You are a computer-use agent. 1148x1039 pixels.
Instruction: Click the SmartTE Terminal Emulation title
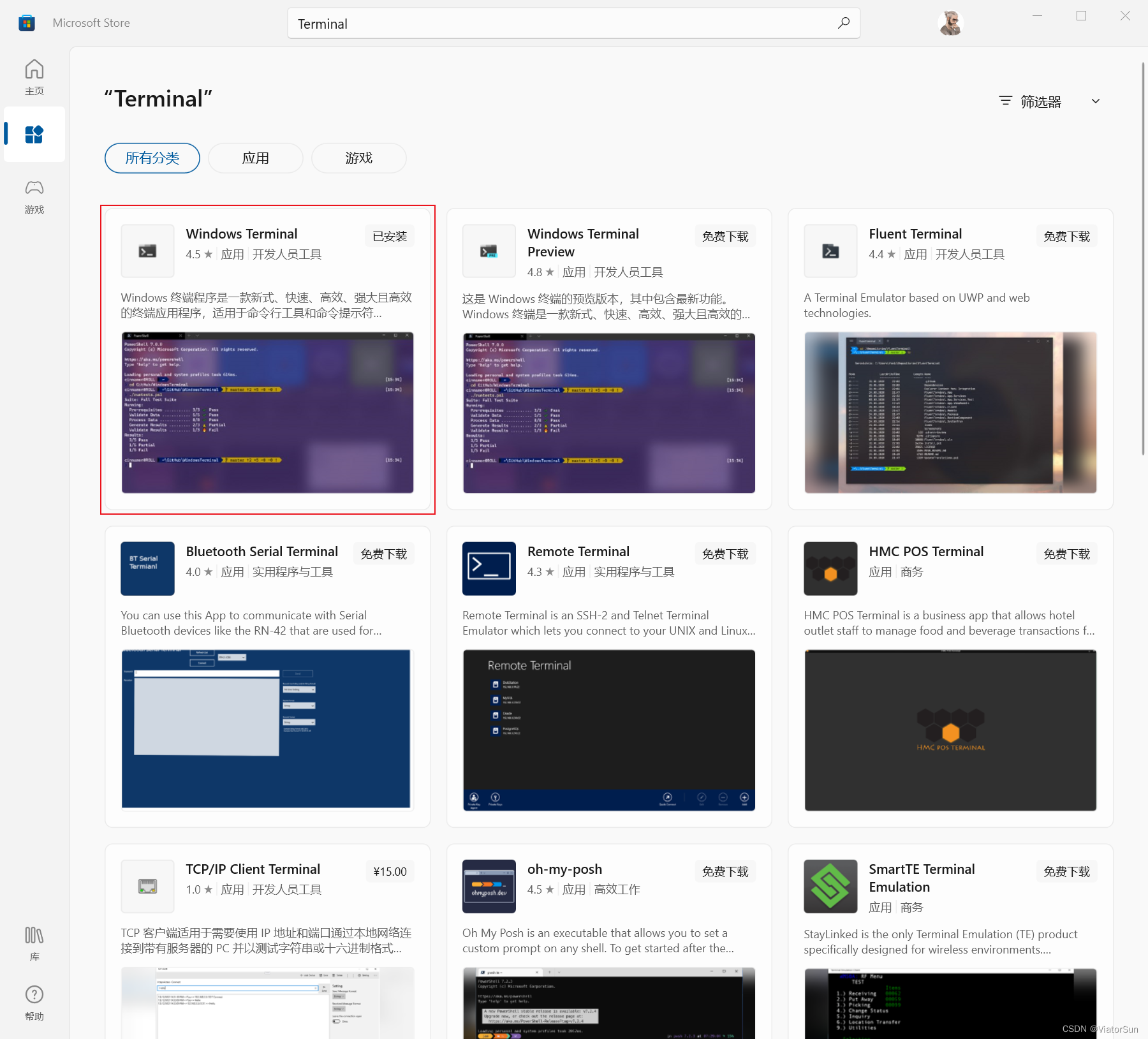[x=922, y=878]
